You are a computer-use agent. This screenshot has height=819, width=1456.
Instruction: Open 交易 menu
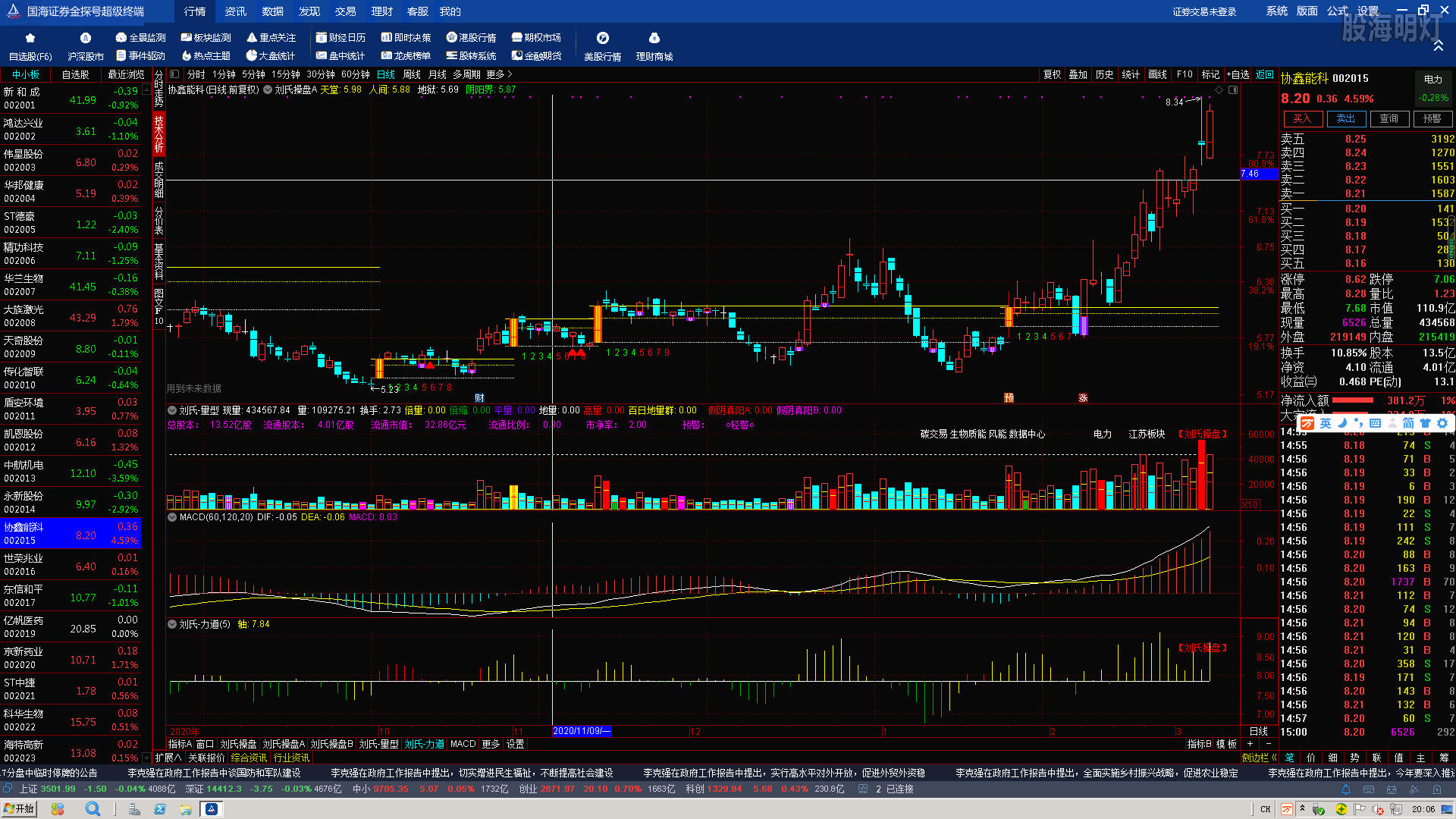click(x=346, y=11)
